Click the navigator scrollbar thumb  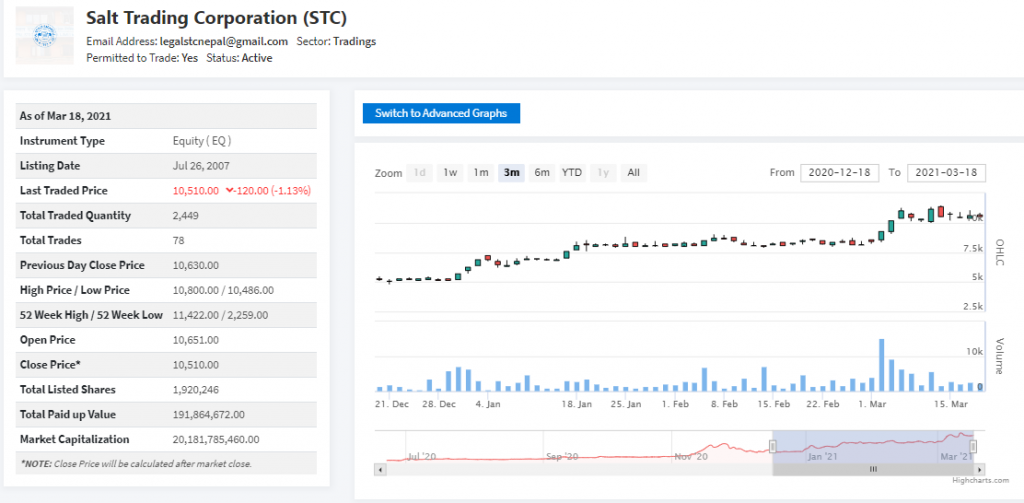click(x=872, y=469)
